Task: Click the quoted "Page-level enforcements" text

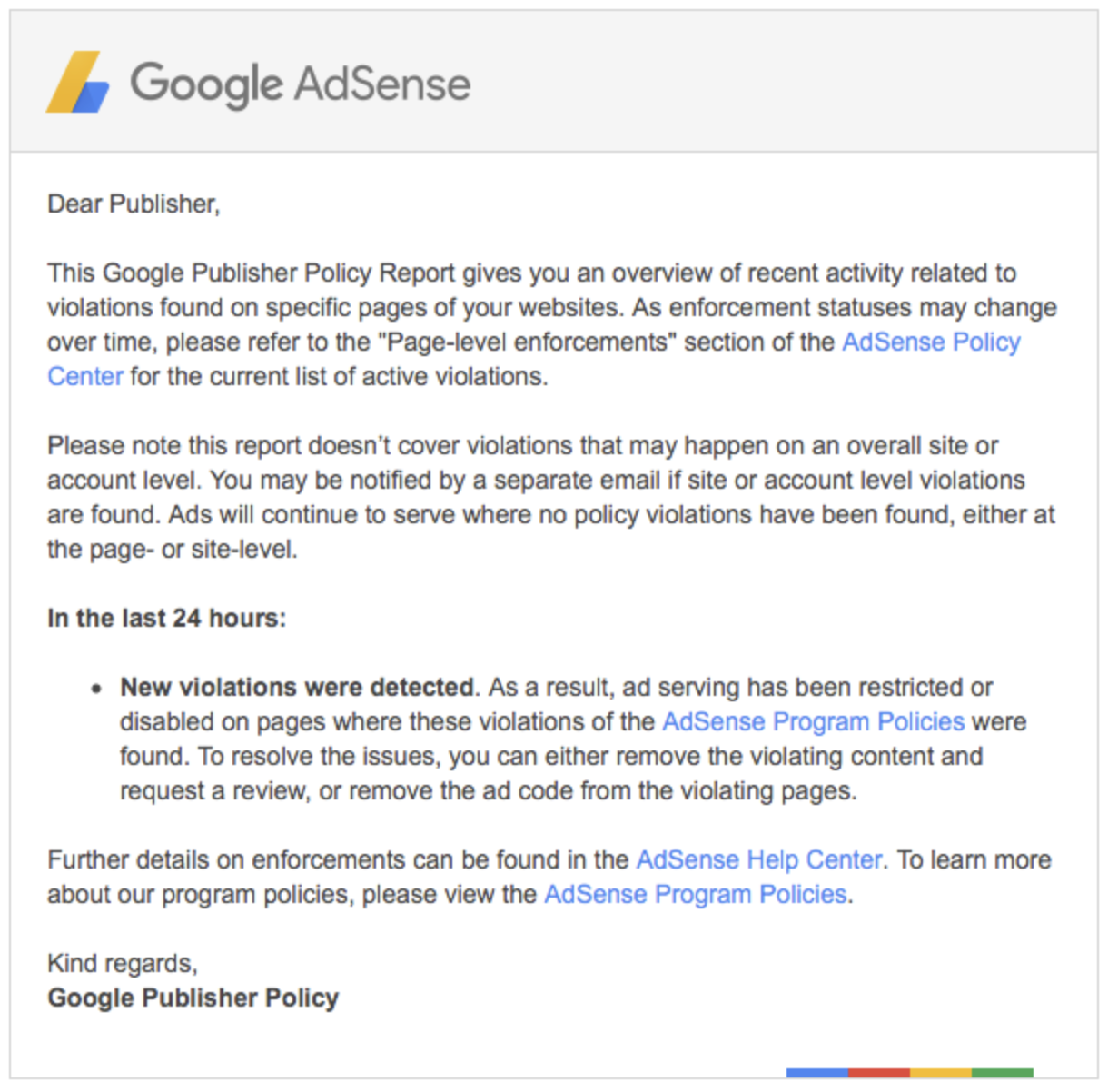Action: click(x=532, y=342)
